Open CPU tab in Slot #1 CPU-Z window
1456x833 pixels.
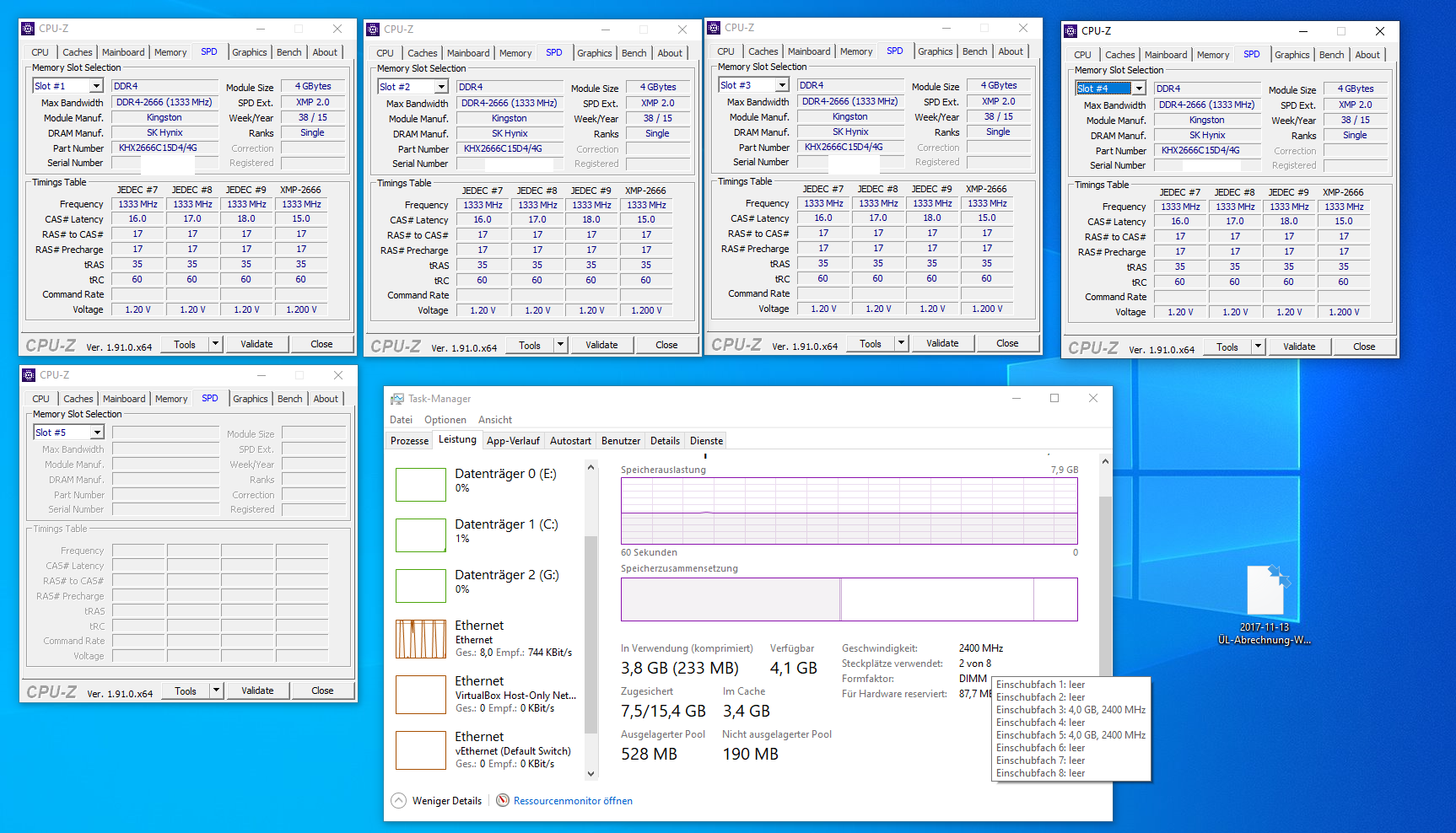pos(40,52)
